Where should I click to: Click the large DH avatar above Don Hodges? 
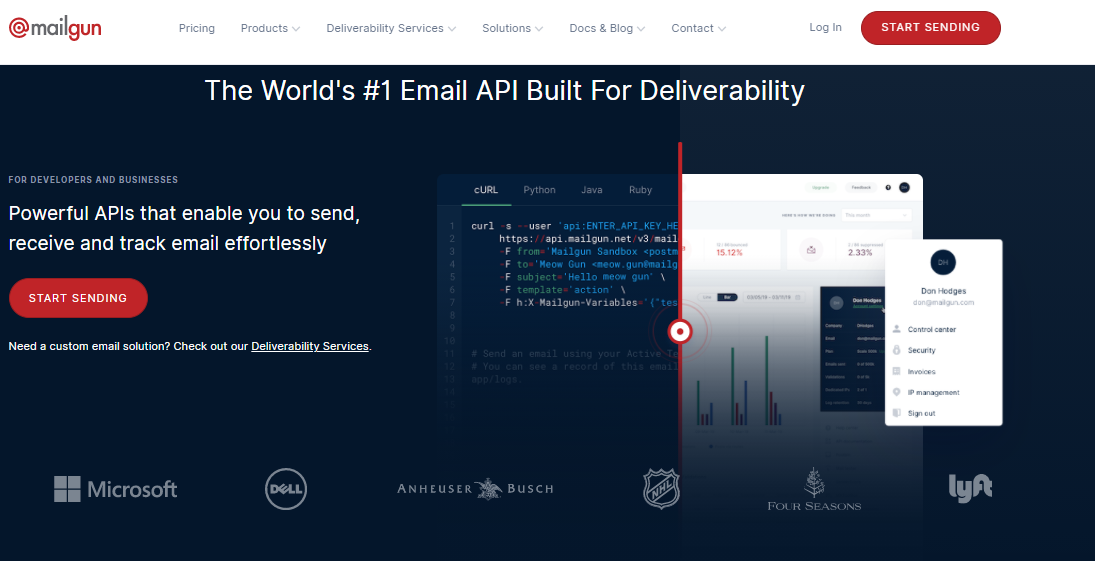[943, 262]
